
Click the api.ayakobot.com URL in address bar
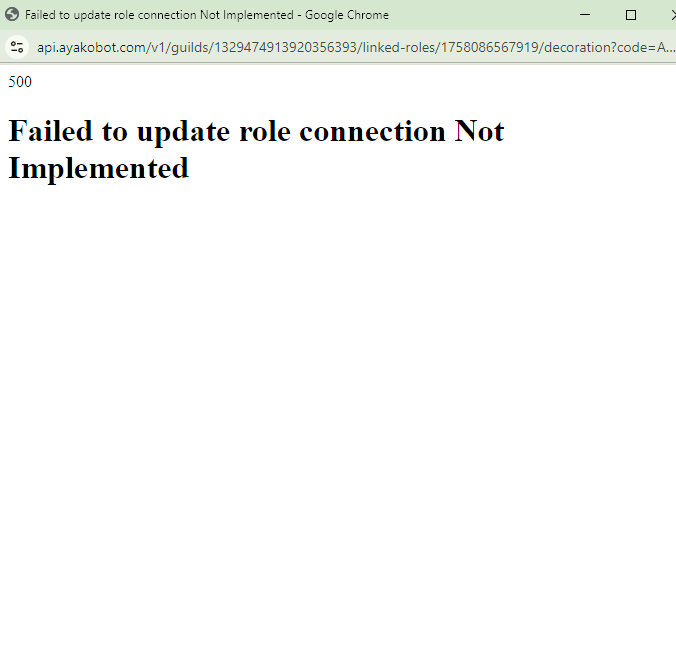point(356,47)
